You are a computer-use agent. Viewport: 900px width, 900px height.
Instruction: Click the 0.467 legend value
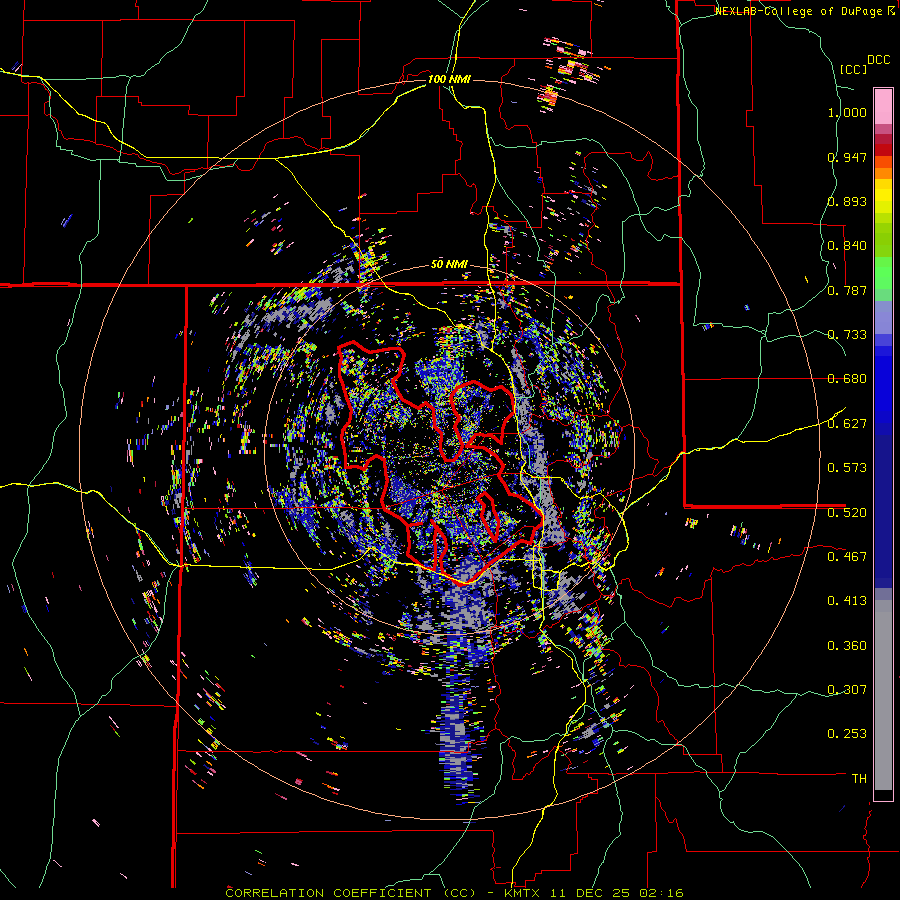847,557
